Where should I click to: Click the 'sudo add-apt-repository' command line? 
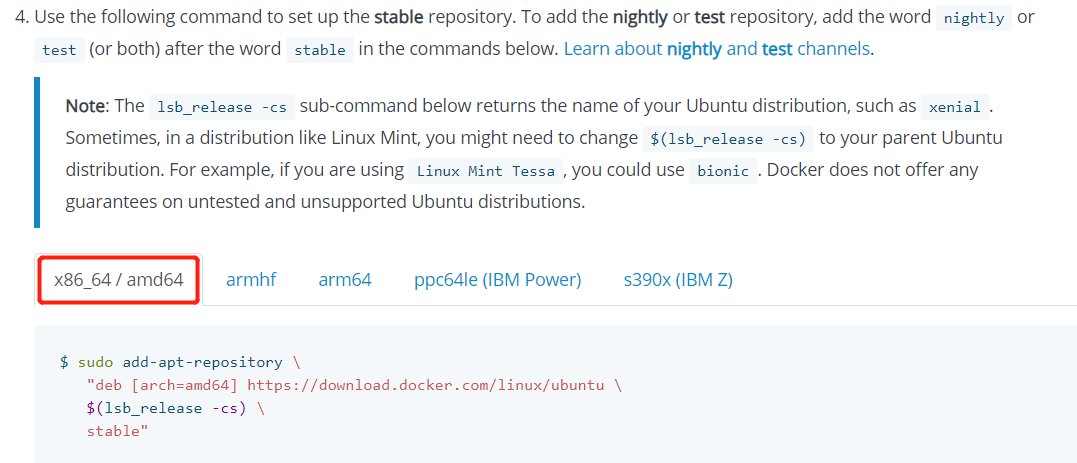click(x=180, y=362)
